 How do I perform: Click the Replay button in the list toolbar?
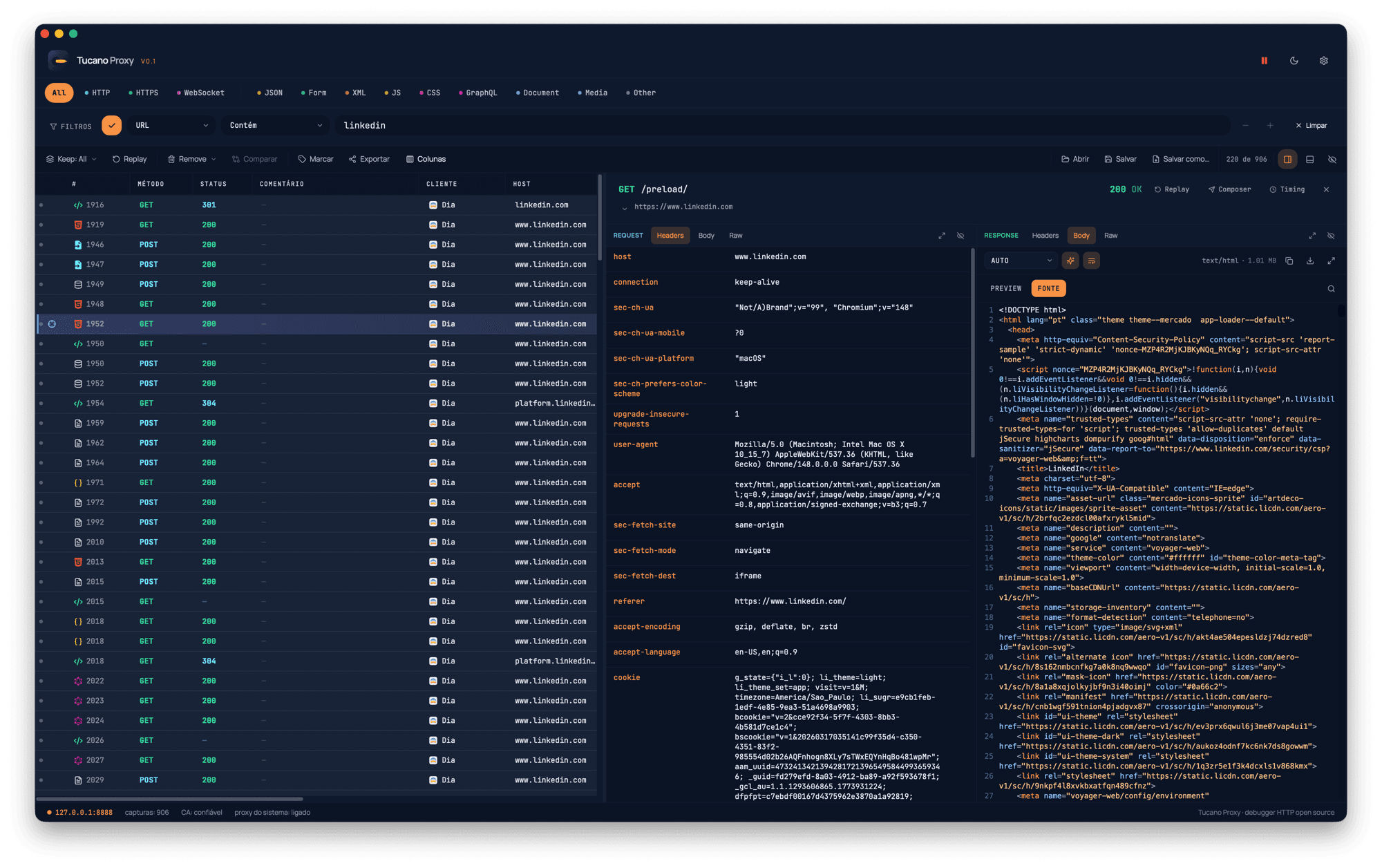click(130, 159)
